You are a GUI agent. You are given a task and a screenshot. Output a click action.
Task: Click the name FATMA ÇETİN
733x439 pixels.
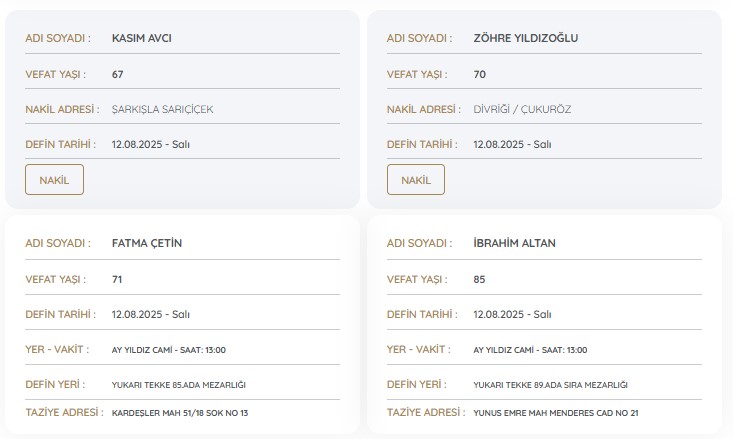point(147,243)
